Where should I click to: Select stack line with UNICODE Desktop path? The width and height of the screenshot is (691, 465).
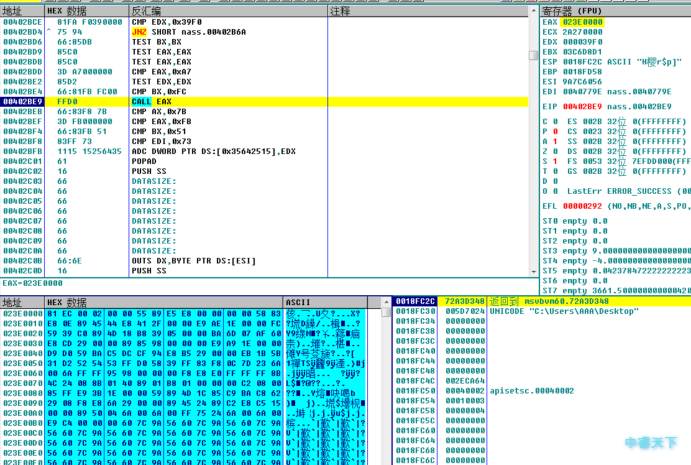541,312
